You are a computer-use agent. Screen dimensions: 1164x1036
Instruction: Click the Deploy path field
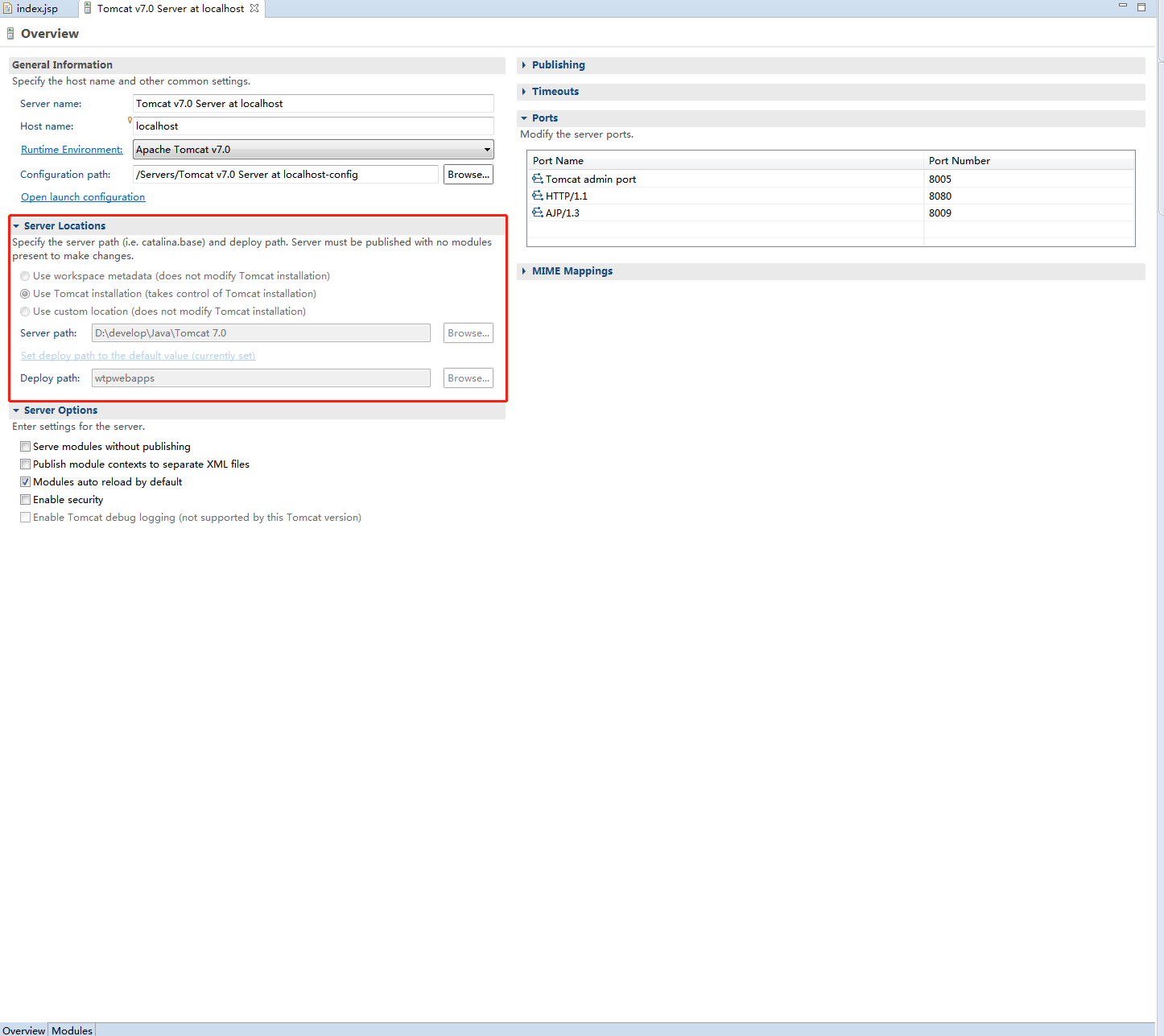click(261, 378)
